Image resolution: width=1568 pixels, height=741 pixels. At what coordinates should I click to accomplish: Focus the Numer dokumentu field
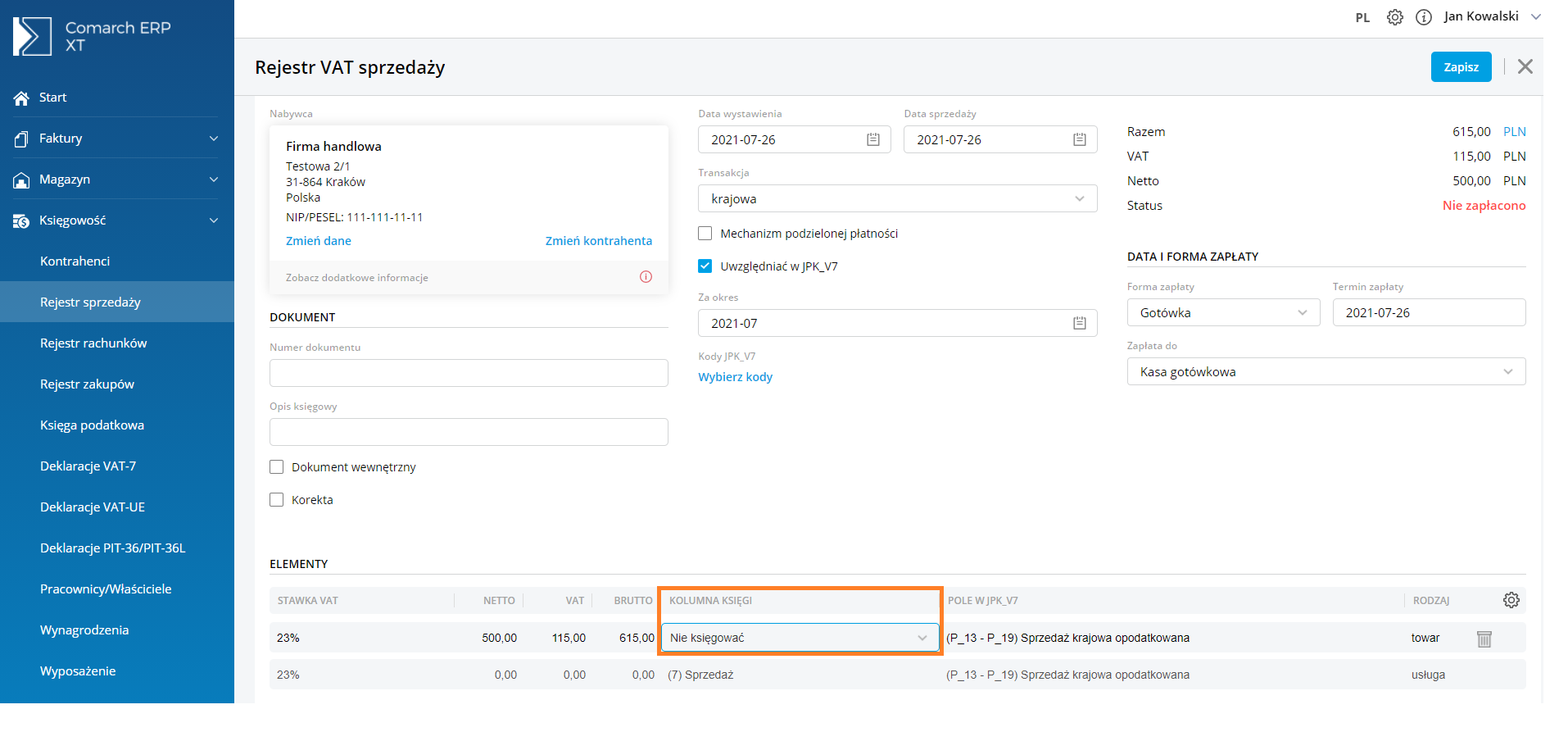click(469, 373)
